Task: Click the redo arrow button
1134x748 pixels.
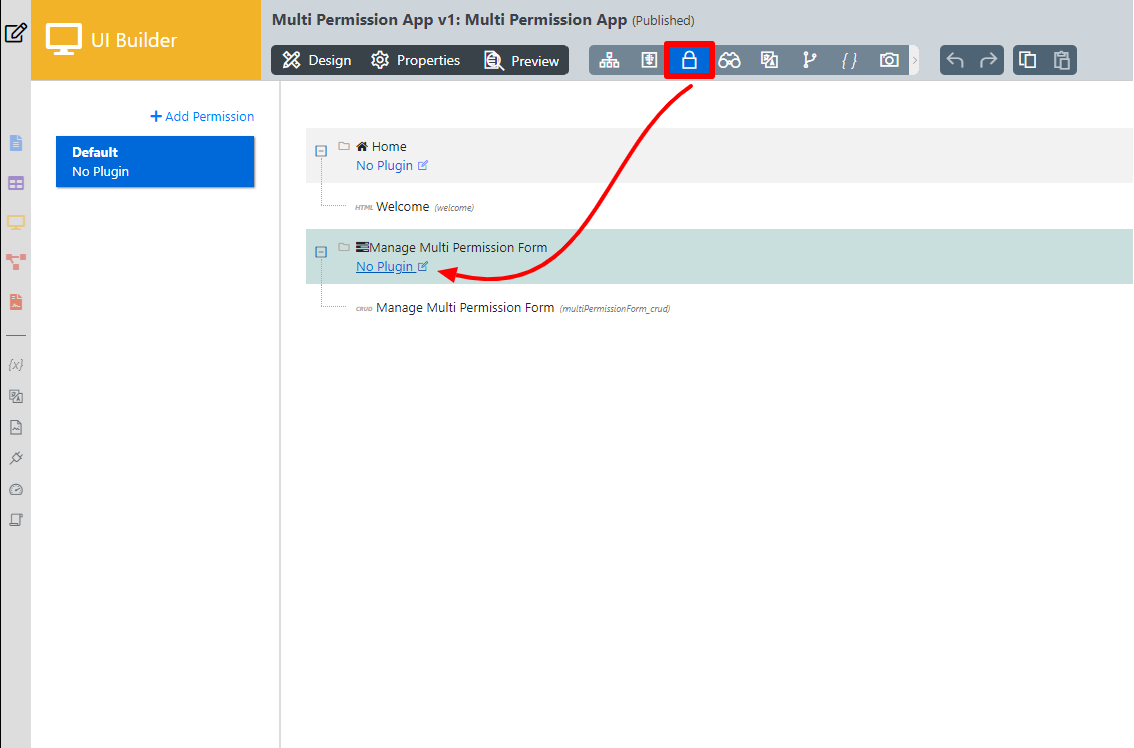Action: point(988,60)
